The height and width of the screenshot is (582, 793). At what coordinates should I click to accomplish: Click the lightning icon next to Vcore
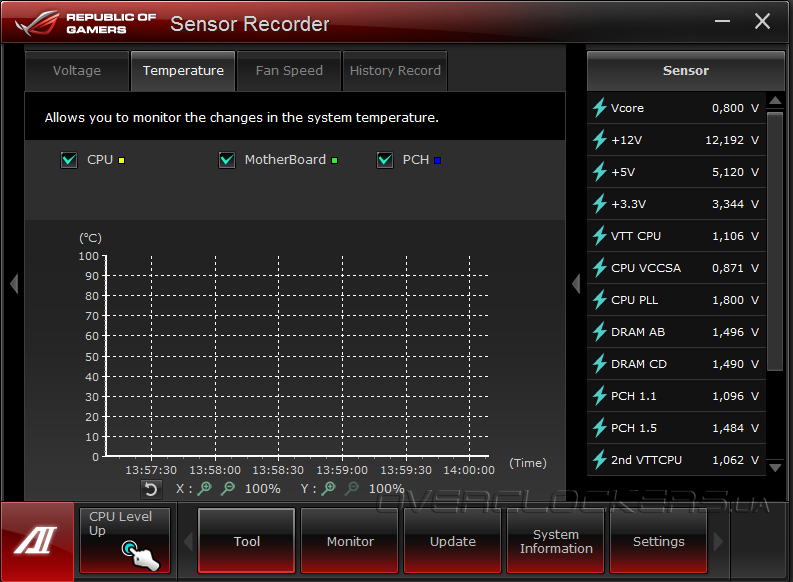pos(600,107)
